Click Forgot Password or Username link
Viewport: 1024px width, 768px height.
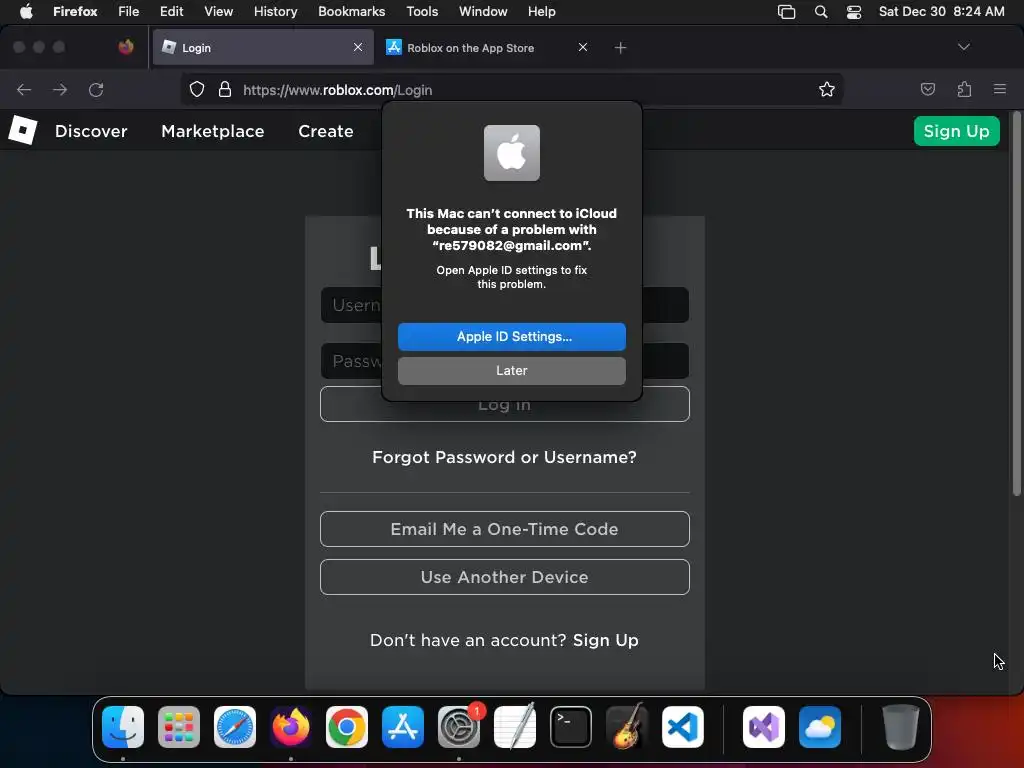pos(504,457)
